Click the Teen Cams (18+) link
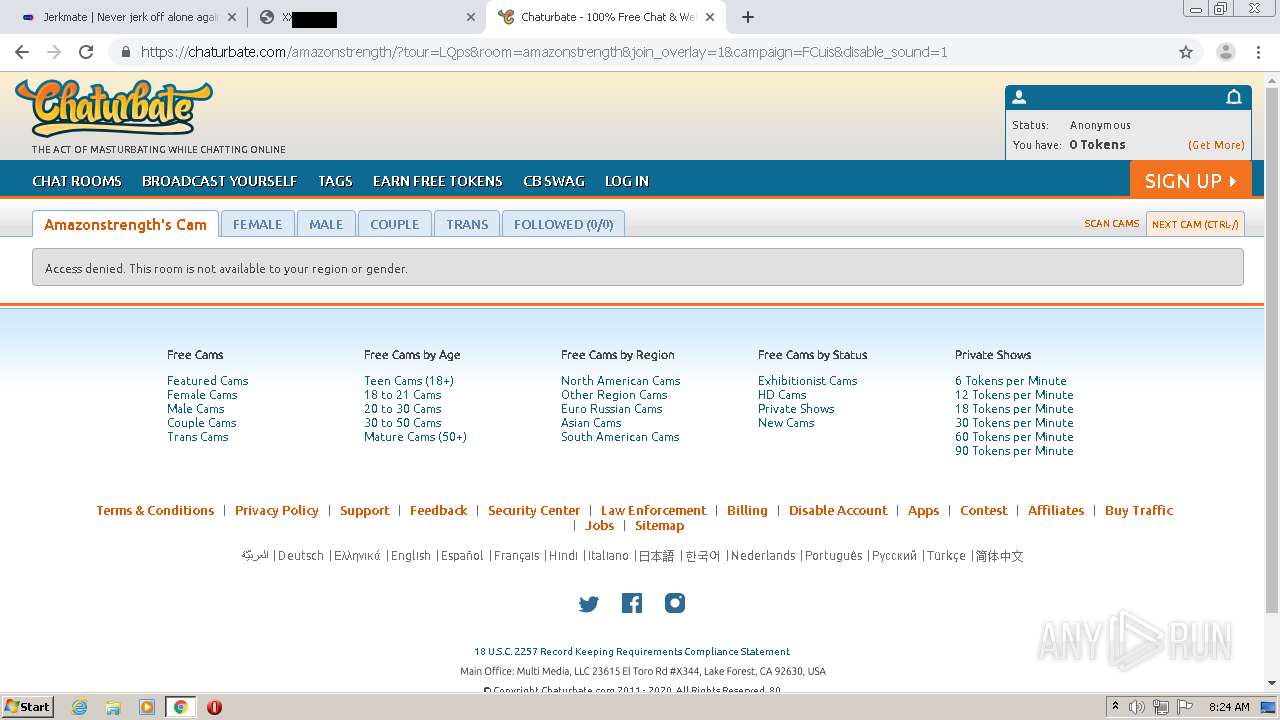 (x=409, y=381)
